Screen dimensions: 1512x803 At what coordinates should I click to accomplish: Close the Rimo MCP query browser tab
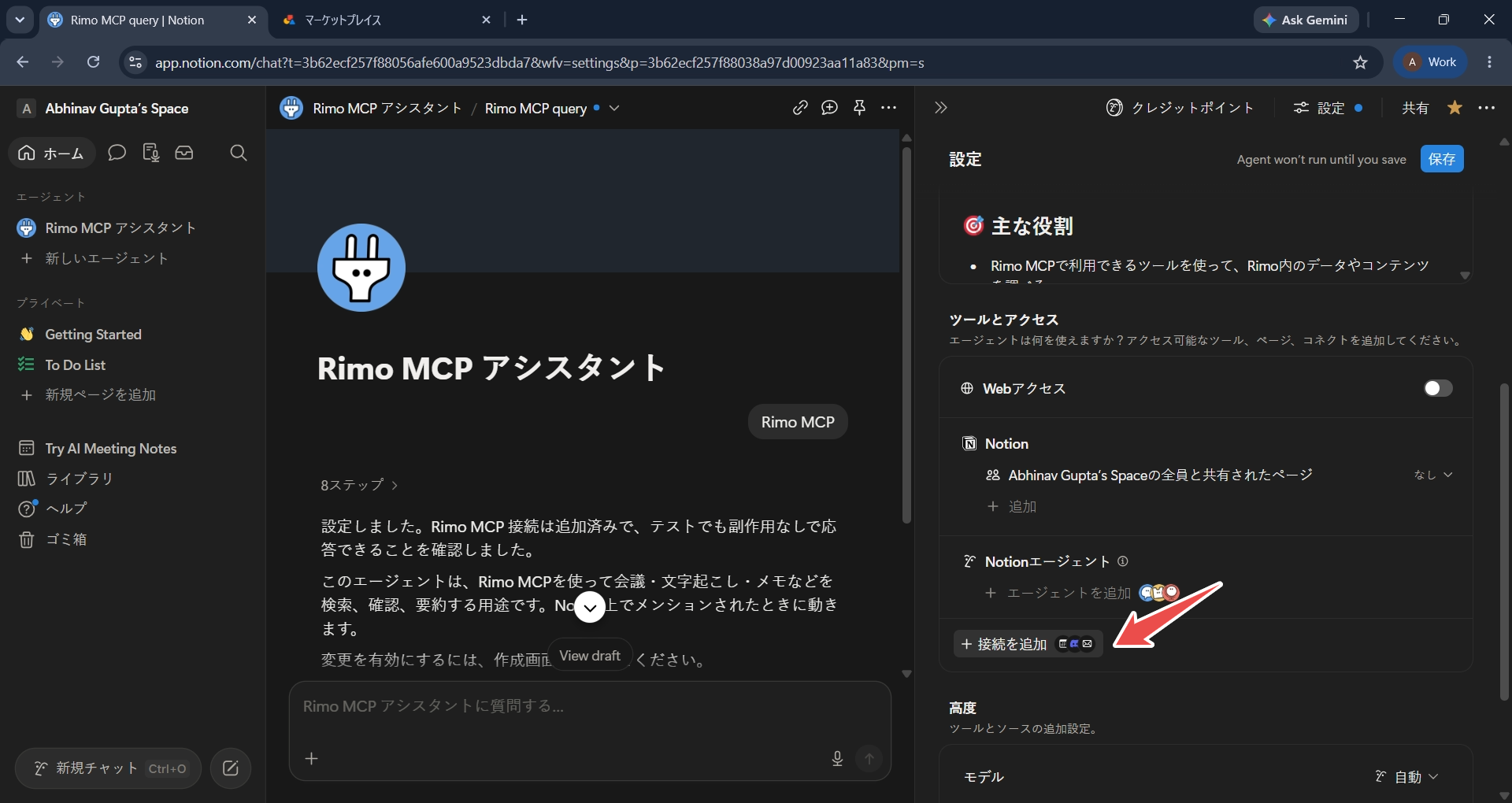tap(252, 20)
